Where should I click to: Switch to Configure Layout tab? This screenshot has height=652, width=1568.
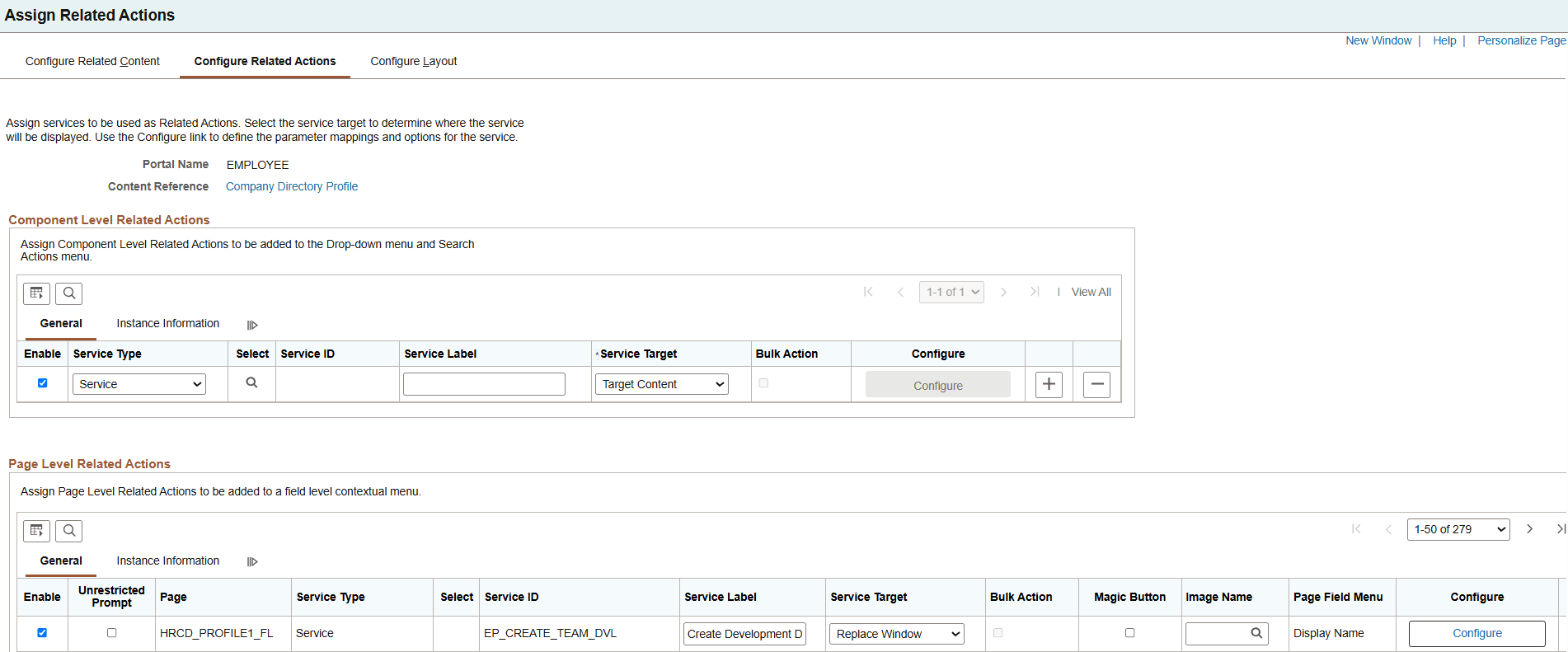coord(414,61)
